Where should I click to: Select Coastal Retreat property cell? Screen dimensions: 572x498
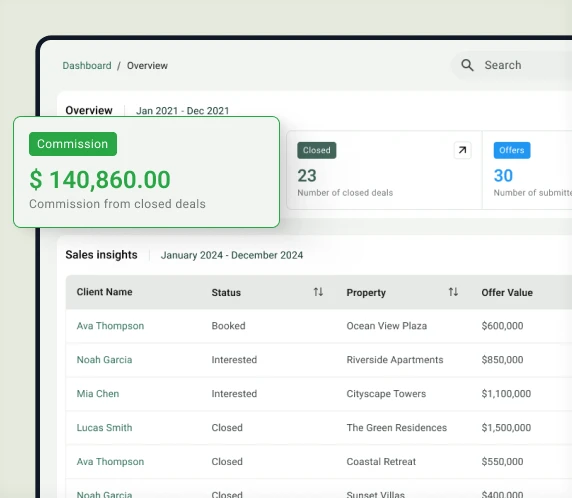click(x=381, y=462)
